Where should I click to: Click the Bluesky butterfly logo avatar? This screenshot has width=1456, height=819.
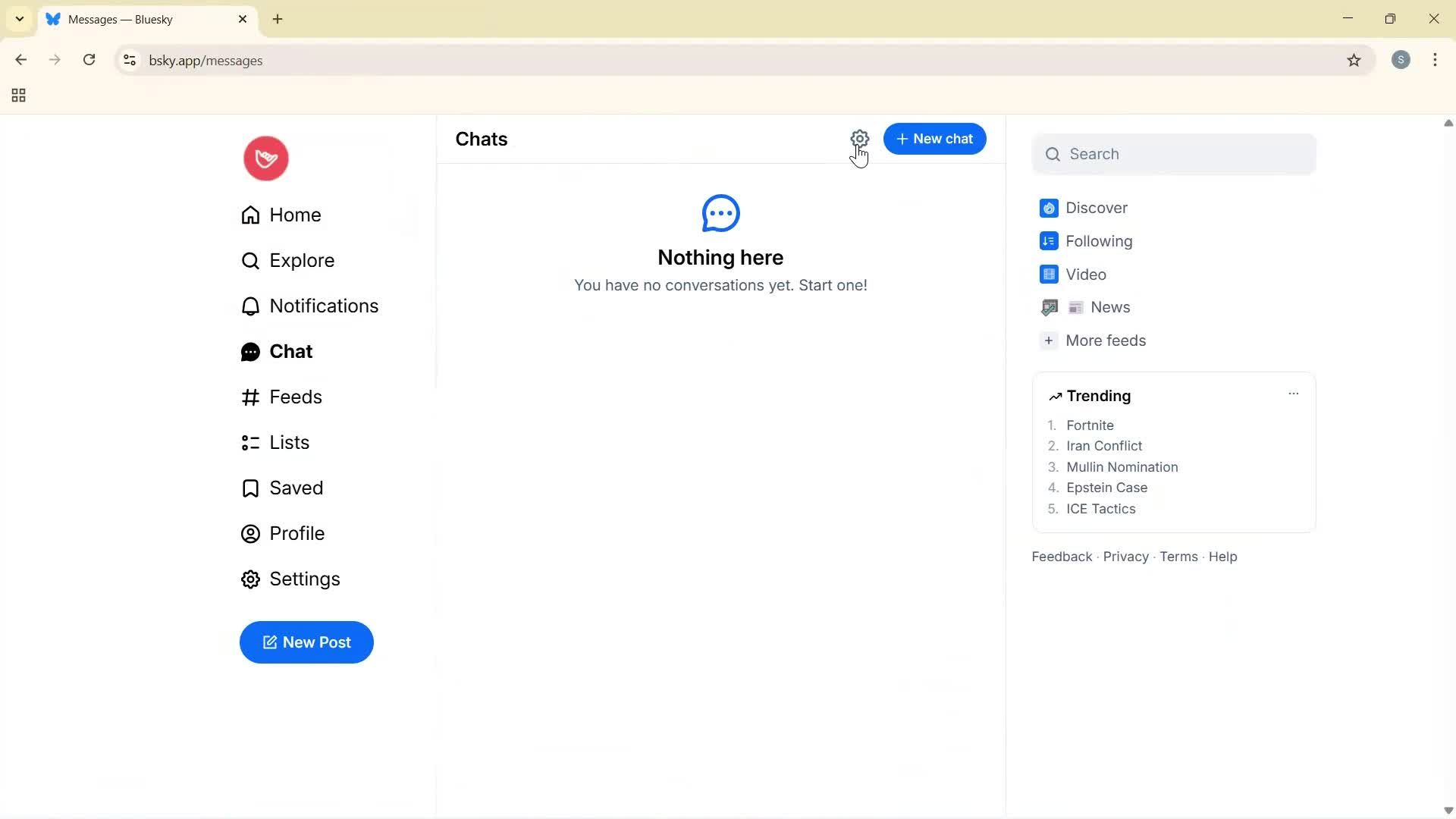tap(265, 158)
